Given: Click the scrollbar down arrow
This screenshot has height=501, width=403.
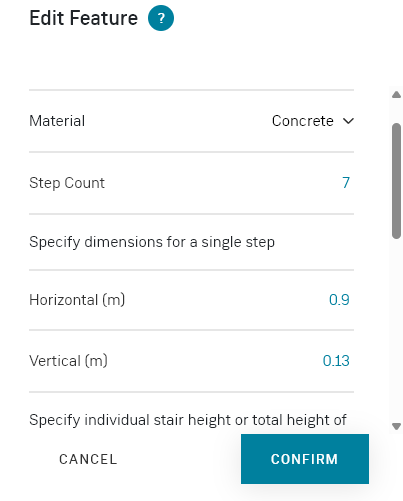Looking at the screenshot, I should (396, 426).
